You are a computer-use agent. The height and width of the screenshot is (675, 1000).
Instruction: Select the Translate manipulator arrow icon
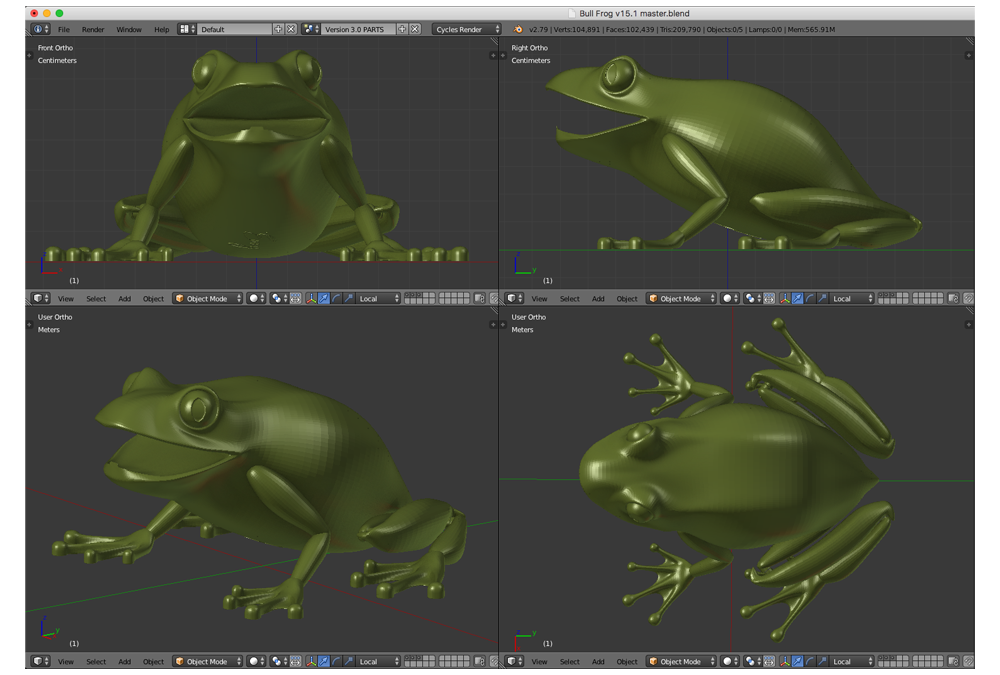(323, 298)
